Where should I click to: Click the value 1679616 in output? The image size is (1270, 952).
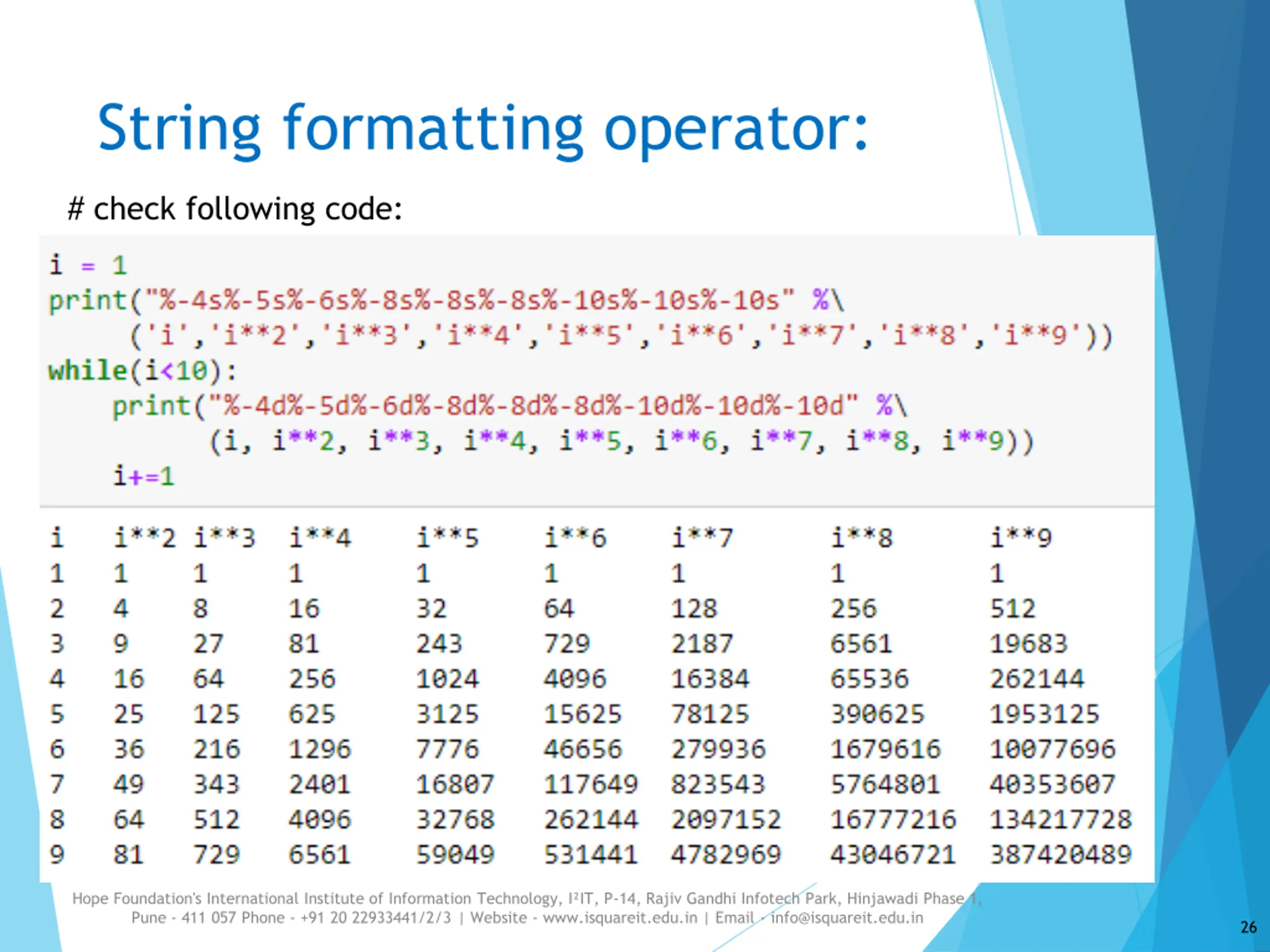[x=886, y=749]
